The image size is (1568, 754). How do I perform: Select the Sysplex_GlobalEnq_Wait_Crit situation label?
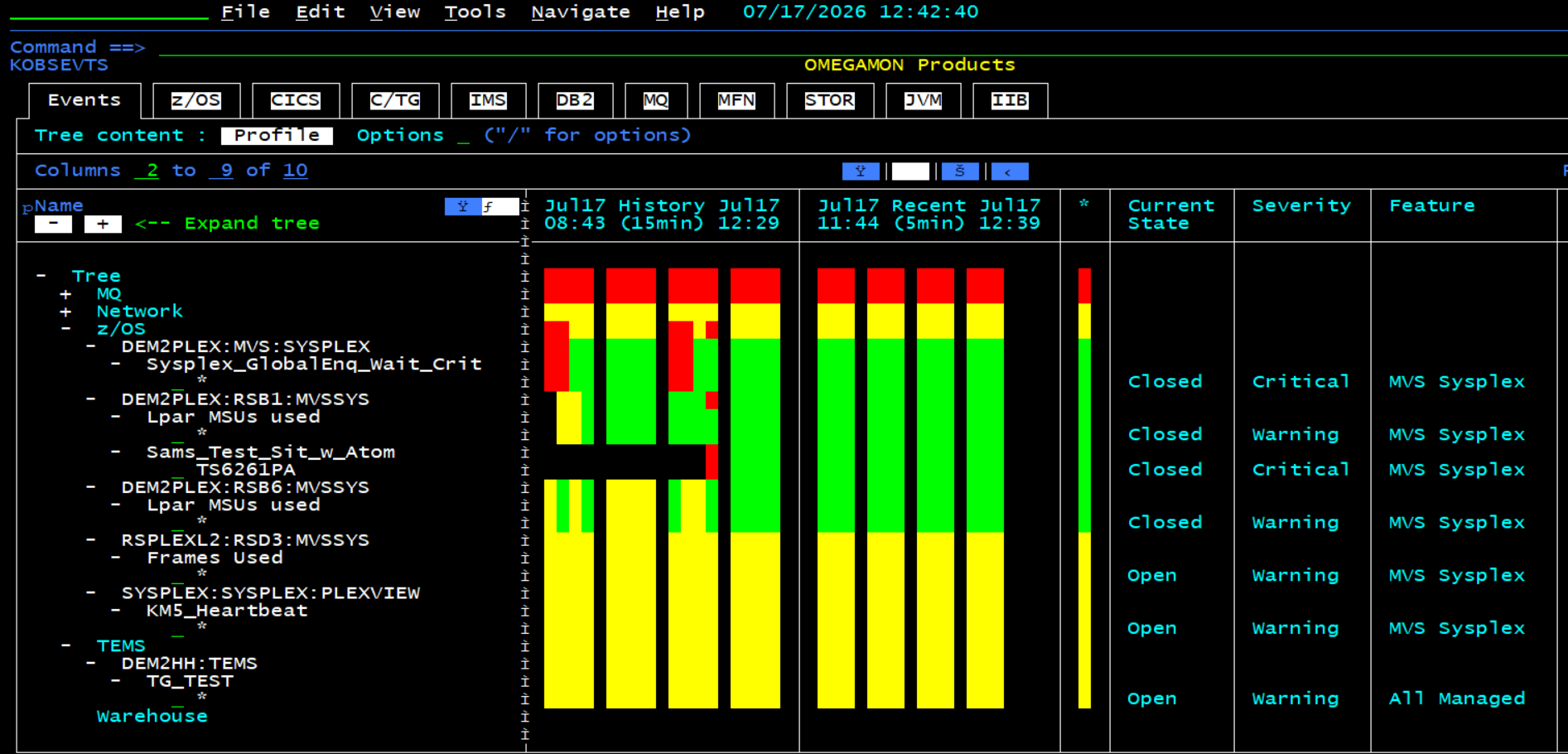coord(314,365)
